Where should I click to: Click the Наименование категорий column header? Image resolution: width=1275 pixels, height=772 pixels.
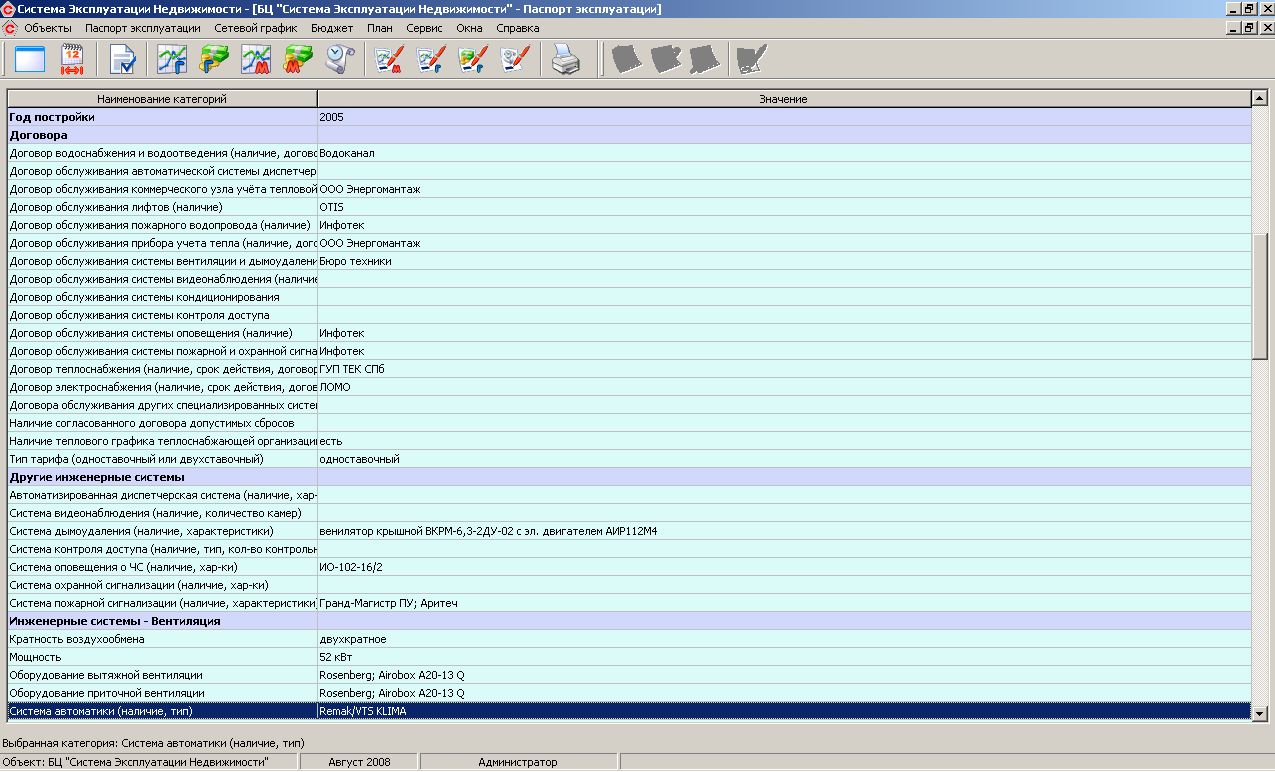pos(162,99)
